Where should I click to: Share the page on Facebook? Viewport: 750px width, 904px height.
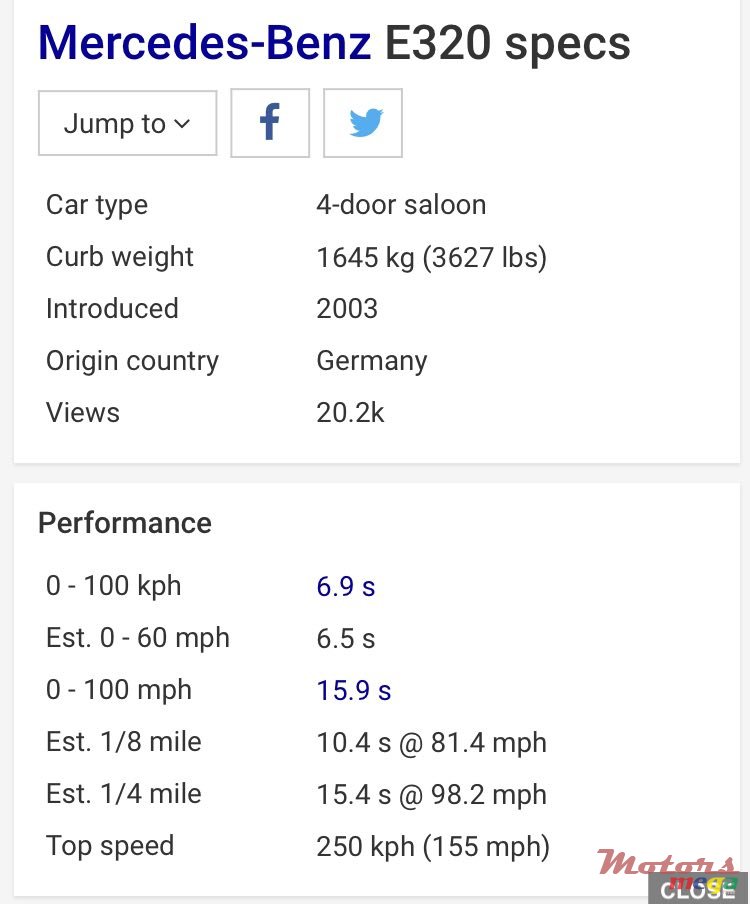pos(270,123)
